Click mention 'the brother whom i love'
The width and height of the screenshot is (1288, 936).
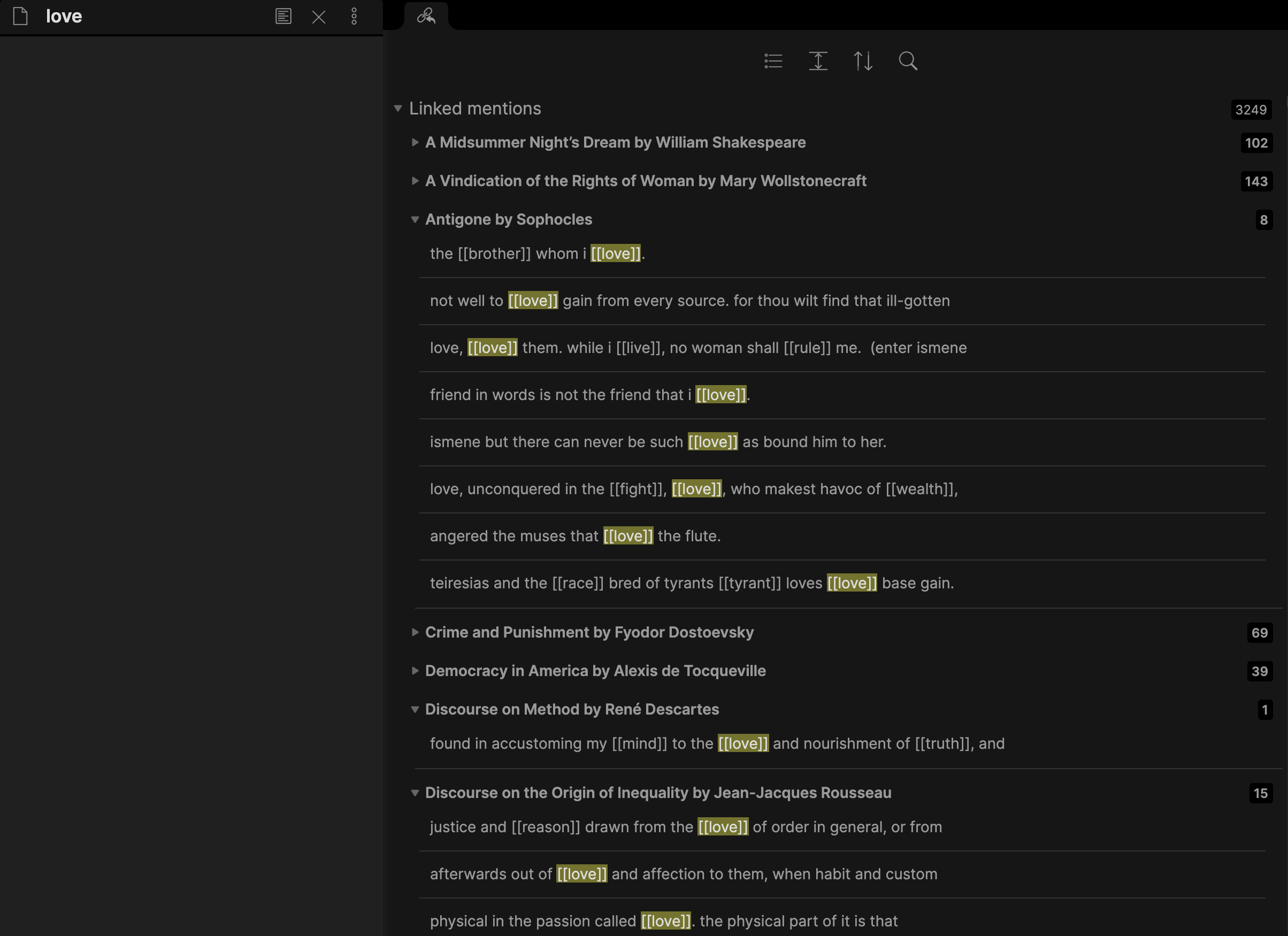pyautogui.click(x=536, y=254)
